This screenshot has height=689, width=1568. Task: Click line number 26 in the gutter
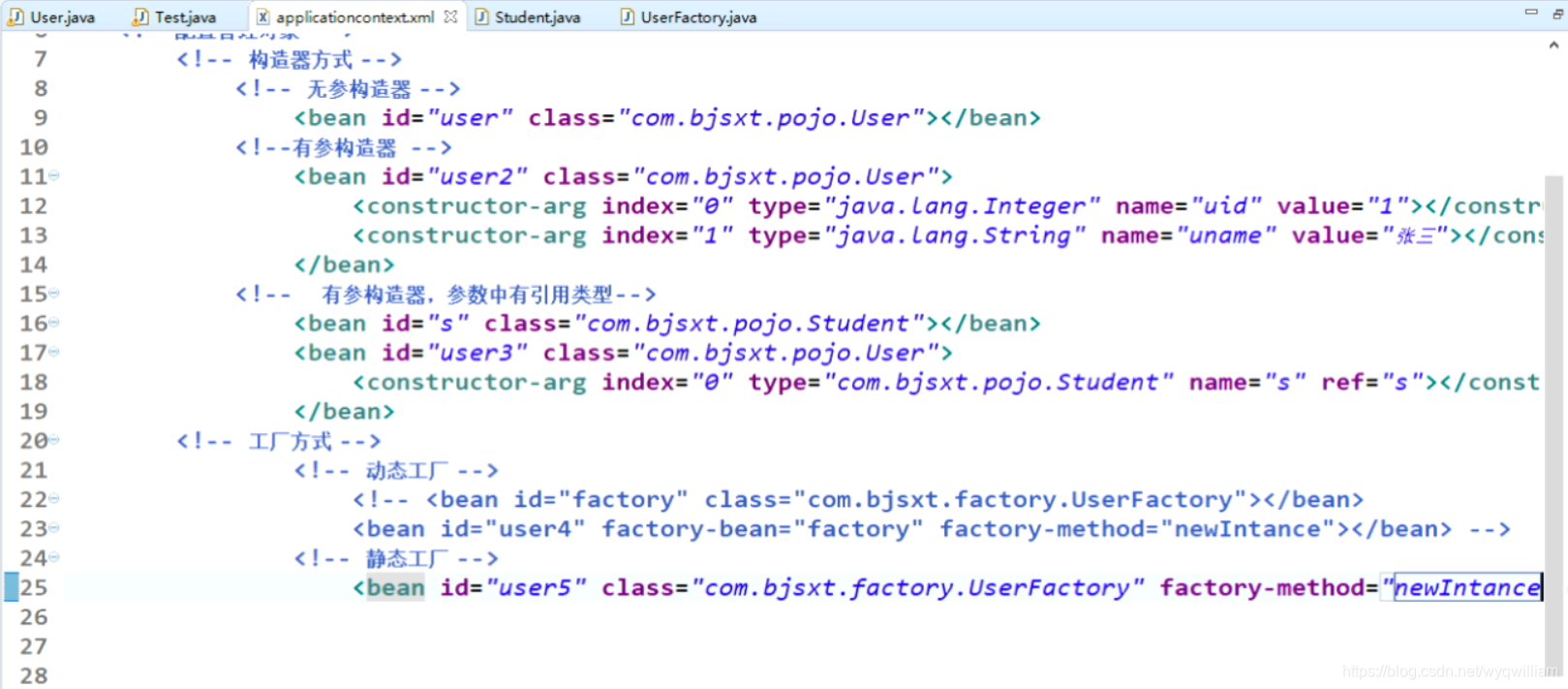click(x=34, y=616)
